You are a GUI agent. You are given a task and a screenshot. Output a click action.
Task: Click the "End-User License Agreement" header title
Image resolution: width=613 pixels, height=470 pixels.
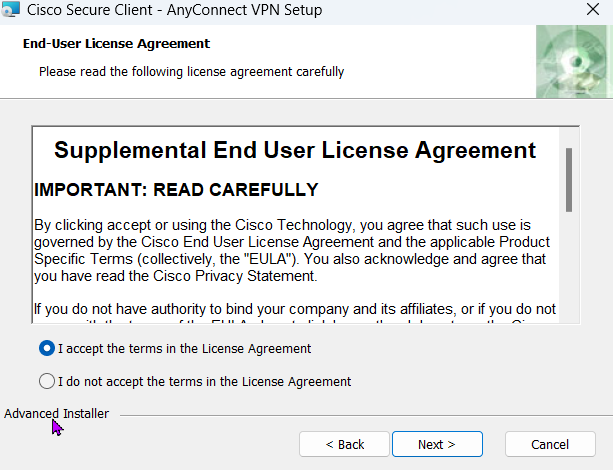click(116, 44)
